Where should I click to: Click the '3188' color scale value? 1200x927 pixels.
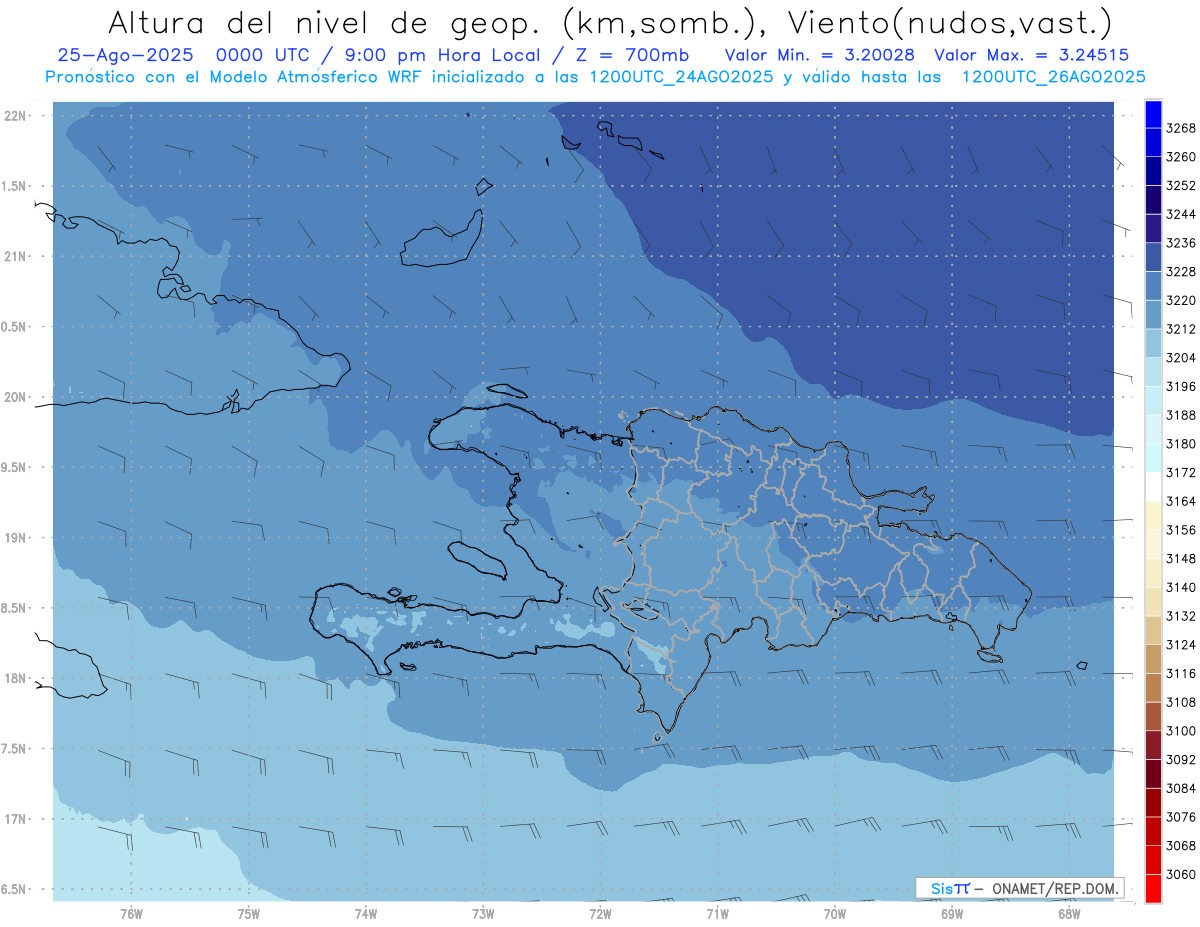[x=1181, y=415]
